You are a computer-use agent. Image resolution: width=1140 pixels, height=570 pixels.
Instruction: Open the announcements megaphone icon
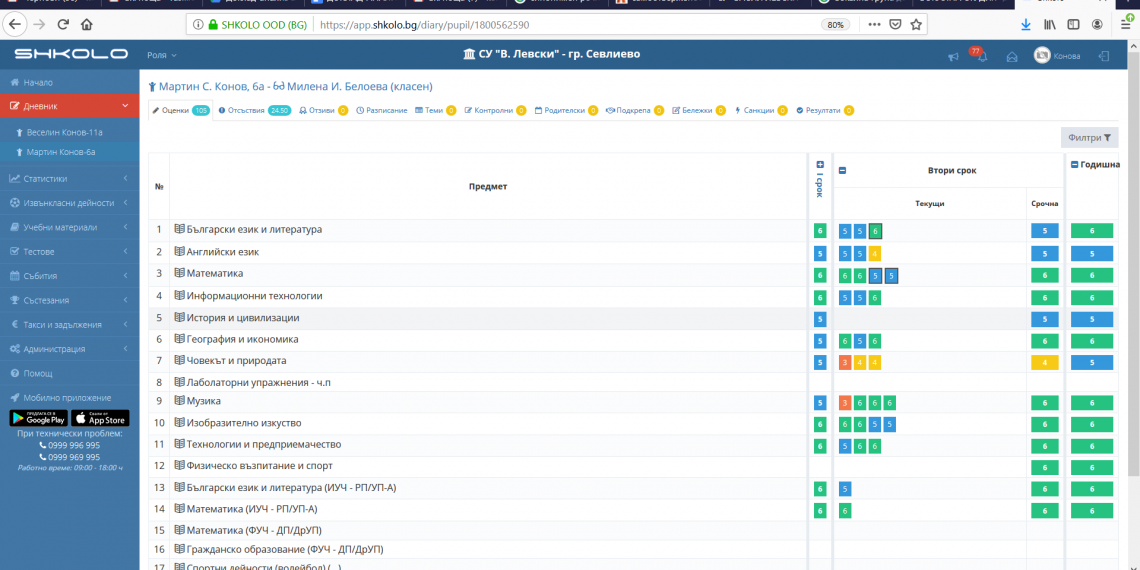(x=953, y=57)
